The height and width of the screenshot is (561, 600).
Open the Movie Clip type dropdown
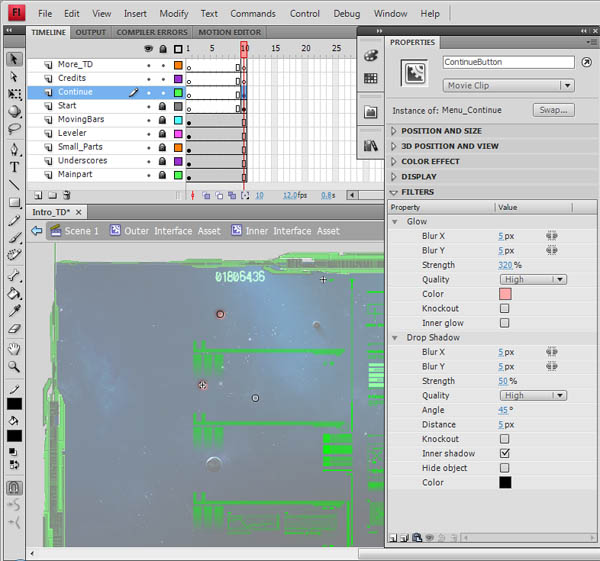(508, 86)
